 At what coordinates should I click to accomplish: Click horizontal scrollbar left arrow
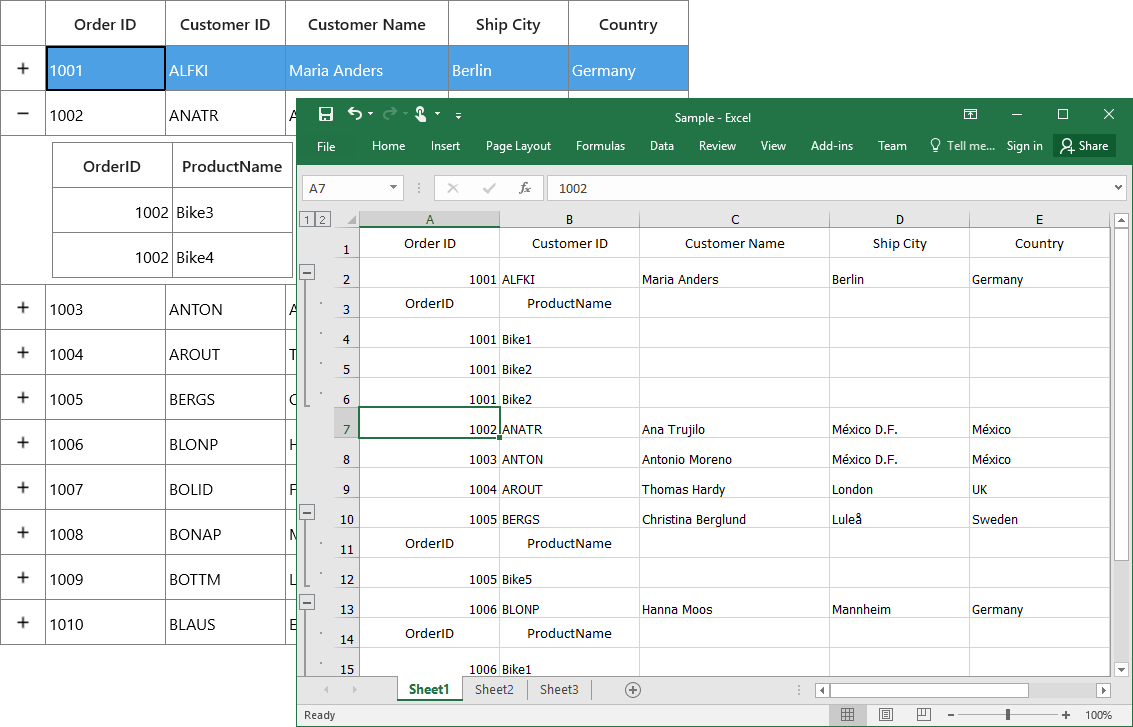click(x=822, y=691)
